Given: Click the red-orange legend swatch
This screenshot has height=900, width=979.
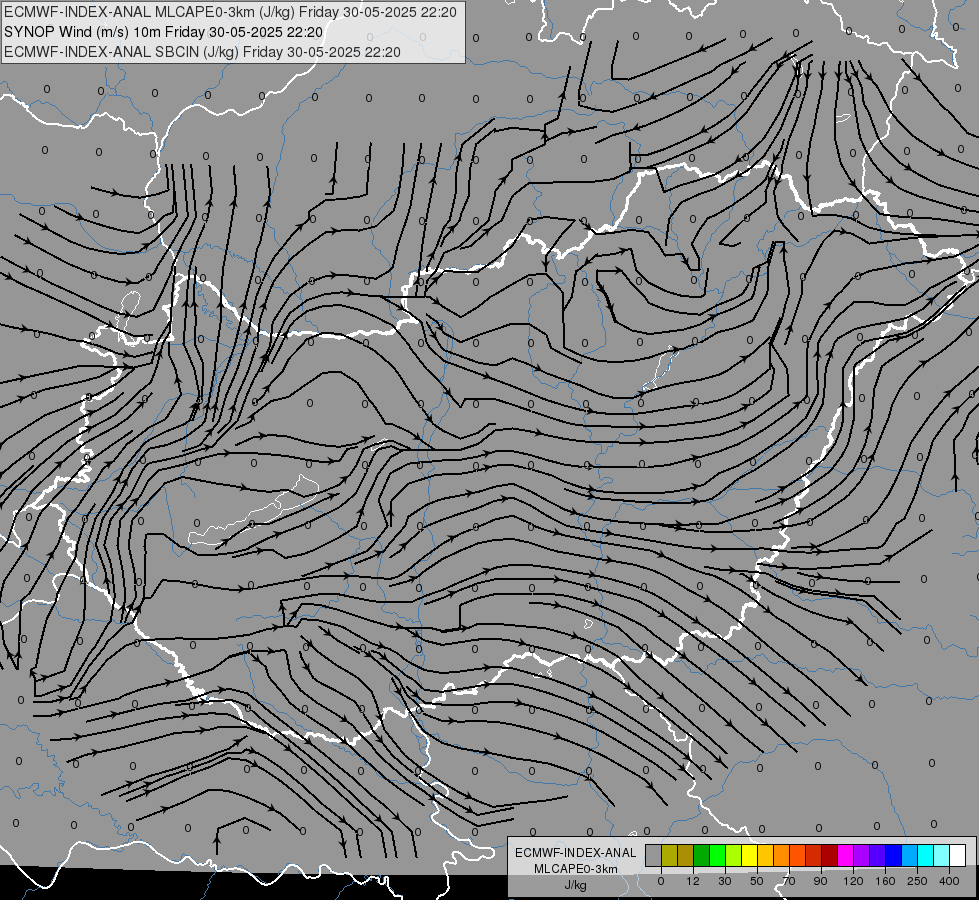Looking at the screenshot, I should click(x=797, y=855).
